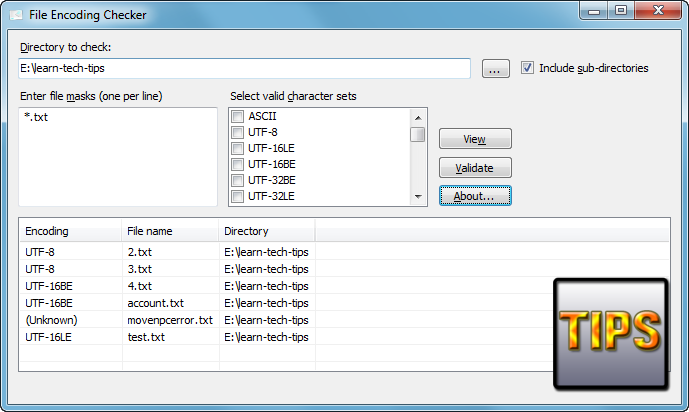Screen dimensions: 689x412
Task: Click the File Encoding Checker title bar icon
Action: (16, 14)
